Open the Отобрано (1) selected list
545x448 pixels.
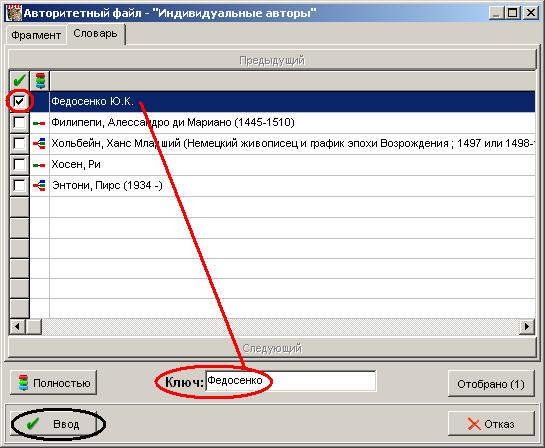tap(491, 384)
